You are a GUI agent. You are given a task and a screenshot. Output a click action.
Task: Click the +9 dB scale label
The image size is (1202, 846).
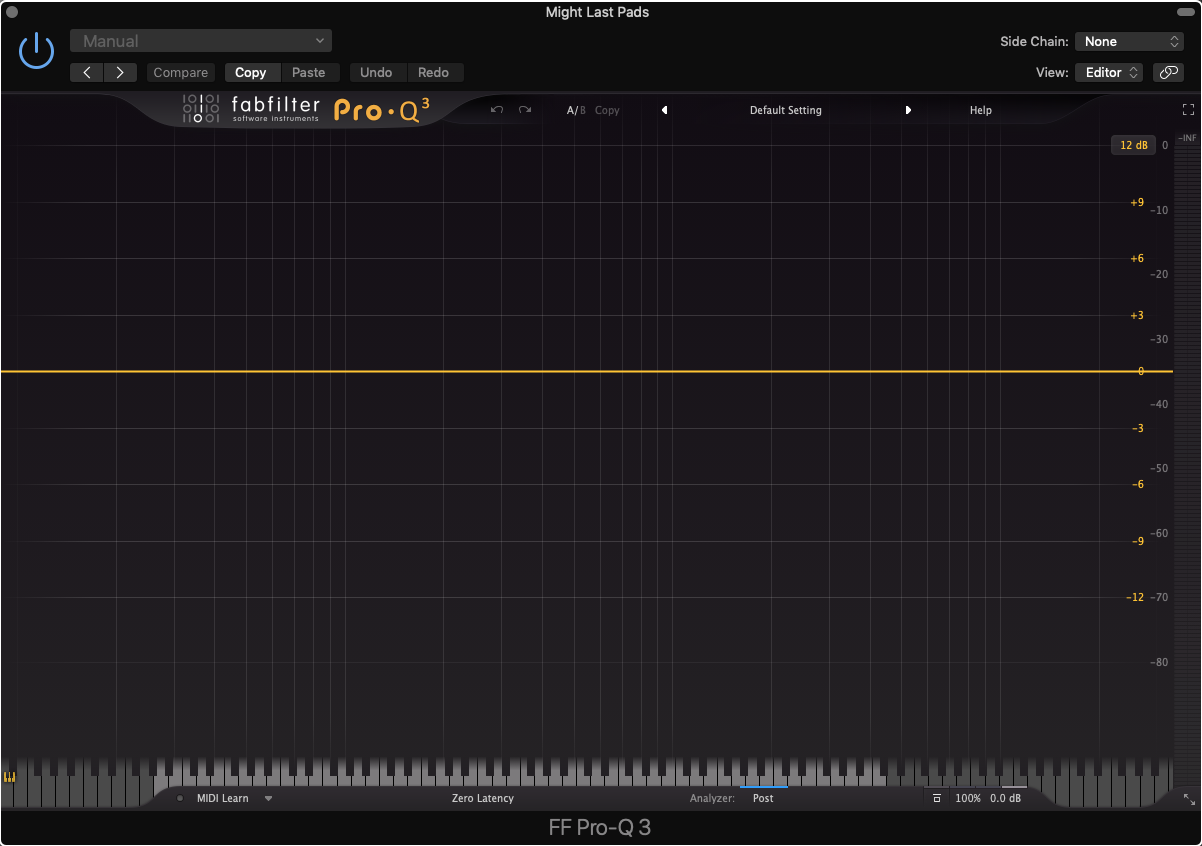[1137, 202]
